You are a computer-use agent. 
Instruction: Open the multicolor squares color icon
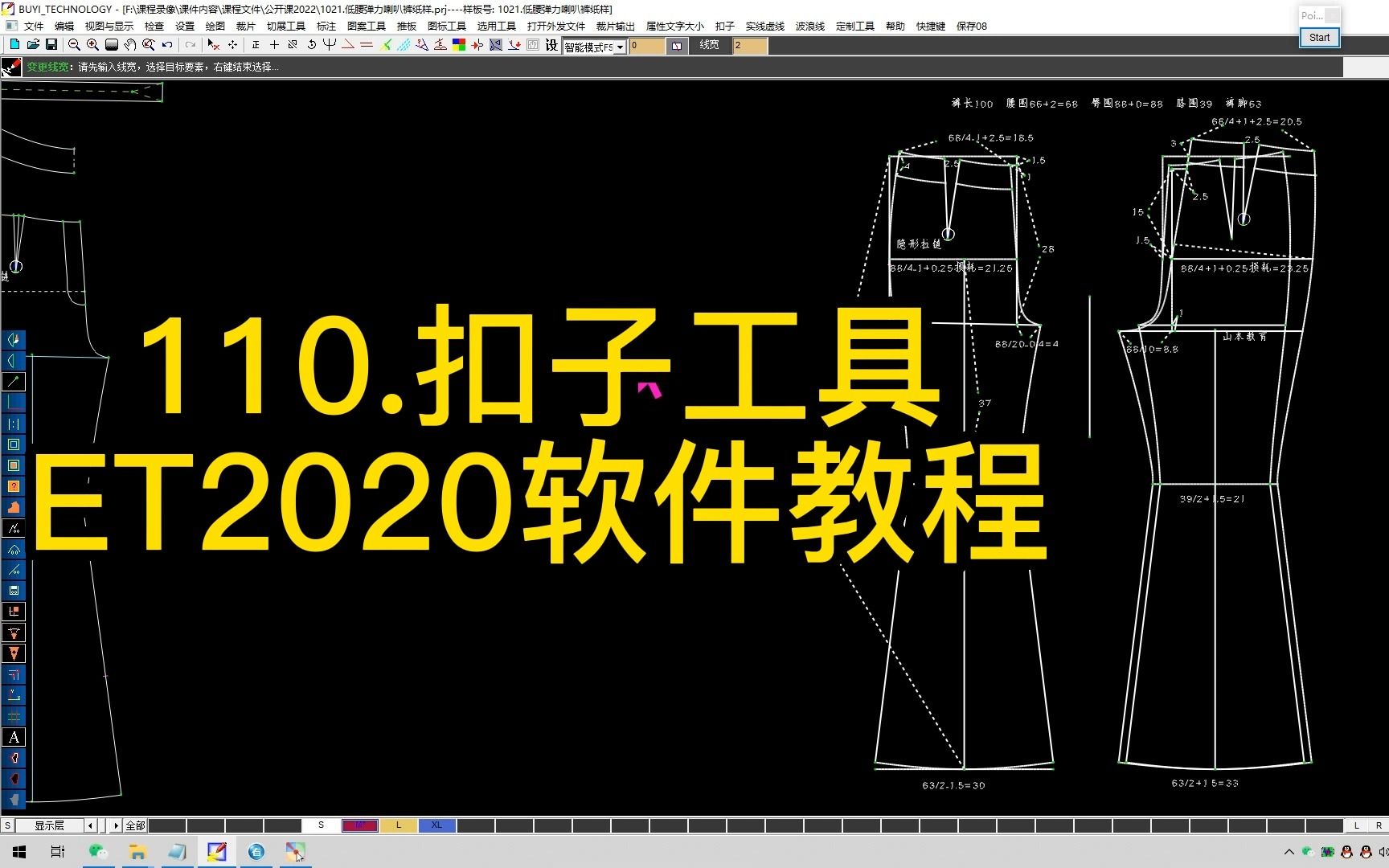459,45
